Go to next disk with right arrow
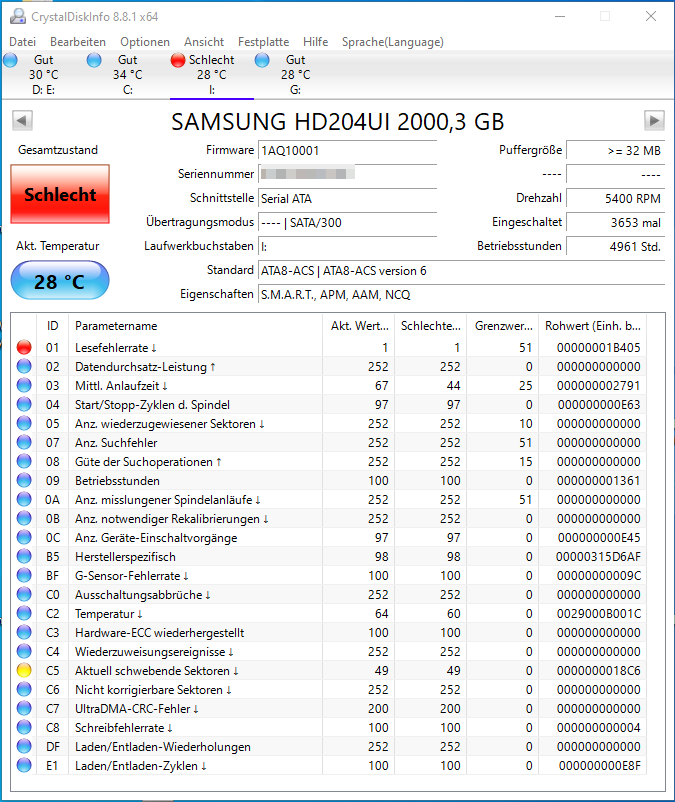The image size is (675, 802). click(654, 121)
